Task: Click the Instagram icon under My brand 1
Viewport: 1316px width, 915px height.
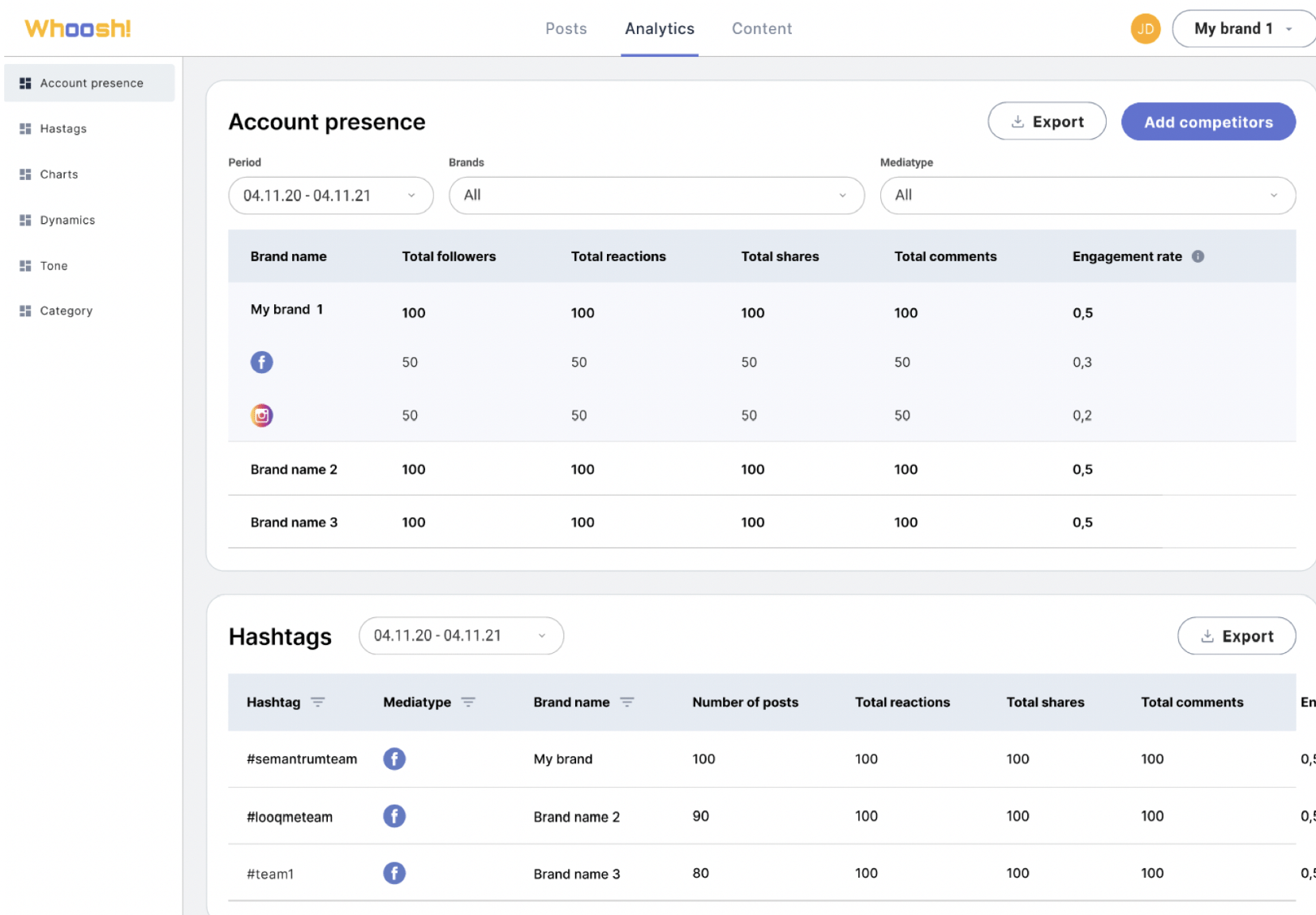Action: 261,415
